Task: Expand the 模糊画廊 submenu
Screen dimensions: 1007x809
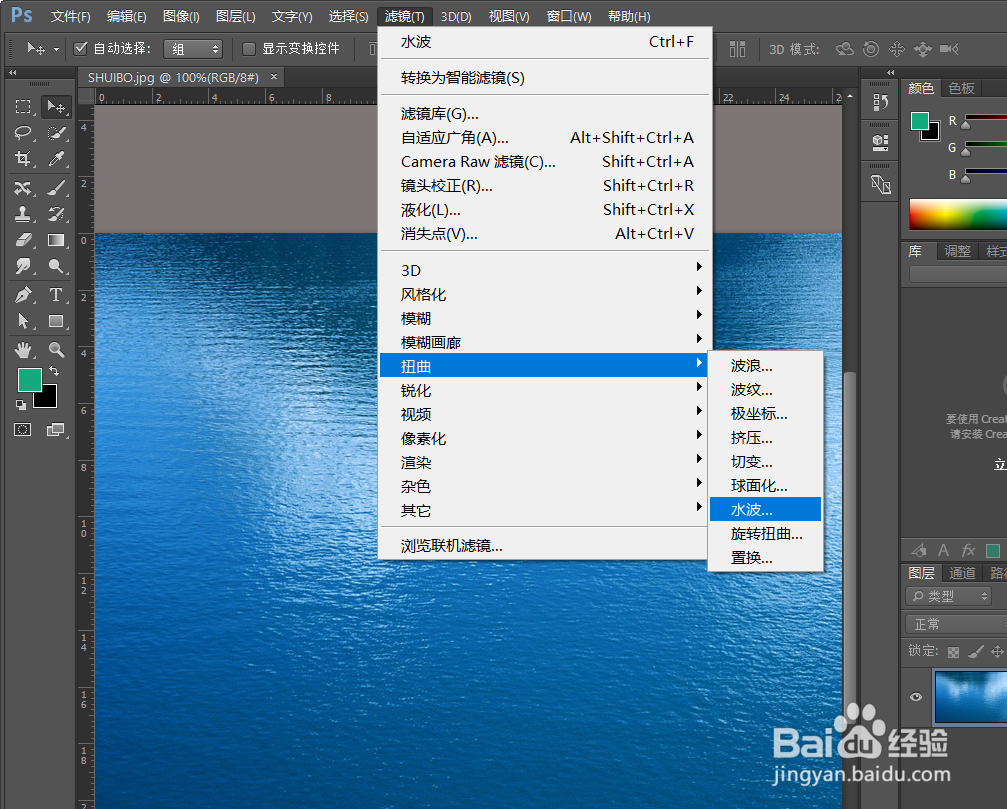Action: (544, 342)
